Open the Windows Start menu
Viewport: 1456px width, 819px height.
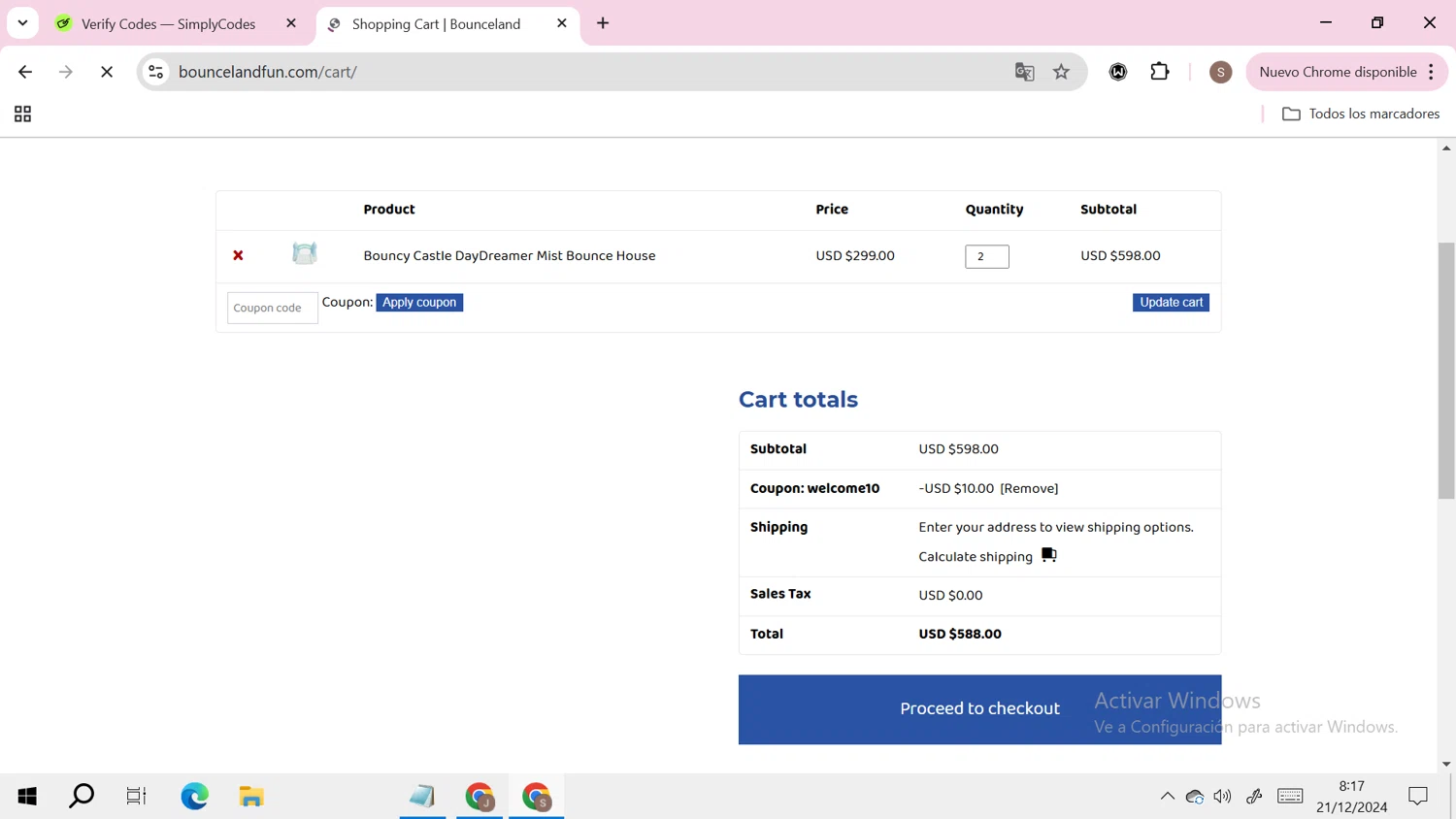click(27, 797)
